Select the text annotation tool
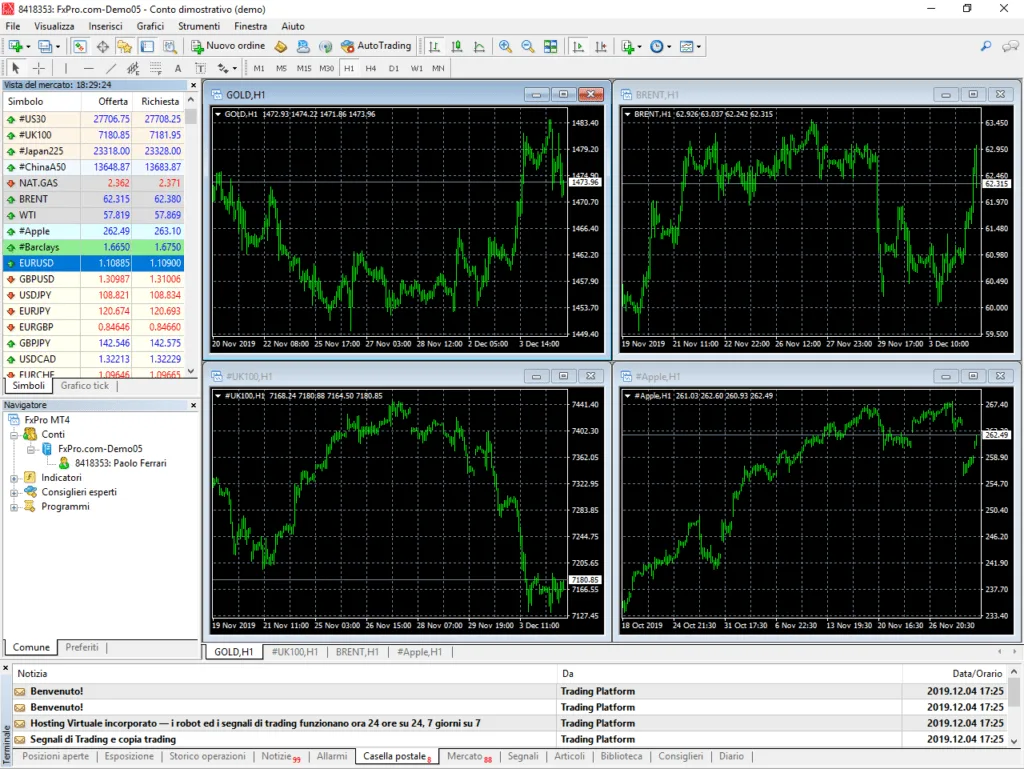The image size is (1024, 769). [x=178, y=68]
